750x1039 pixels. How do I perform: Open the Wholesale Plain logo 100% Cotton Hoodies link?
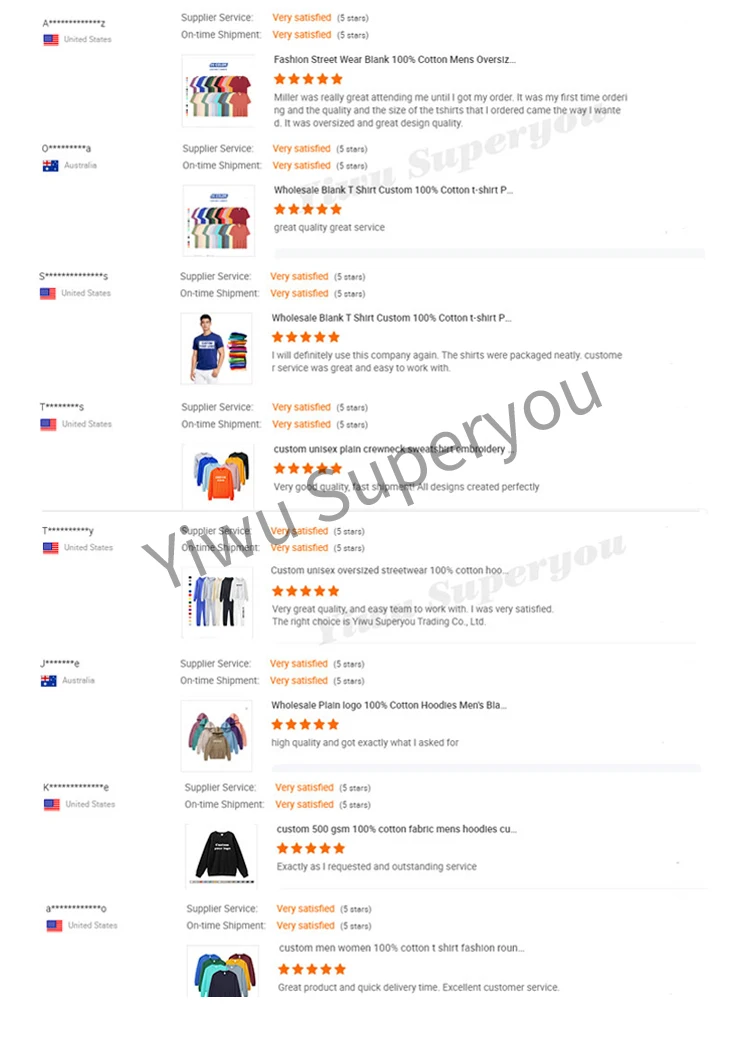389,705
